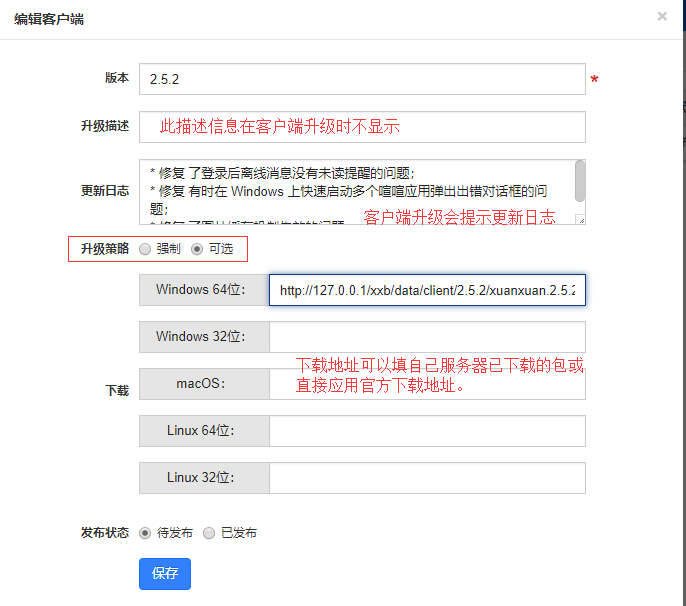Click the 版本 input field showing 2.5.2

point(361,79)
